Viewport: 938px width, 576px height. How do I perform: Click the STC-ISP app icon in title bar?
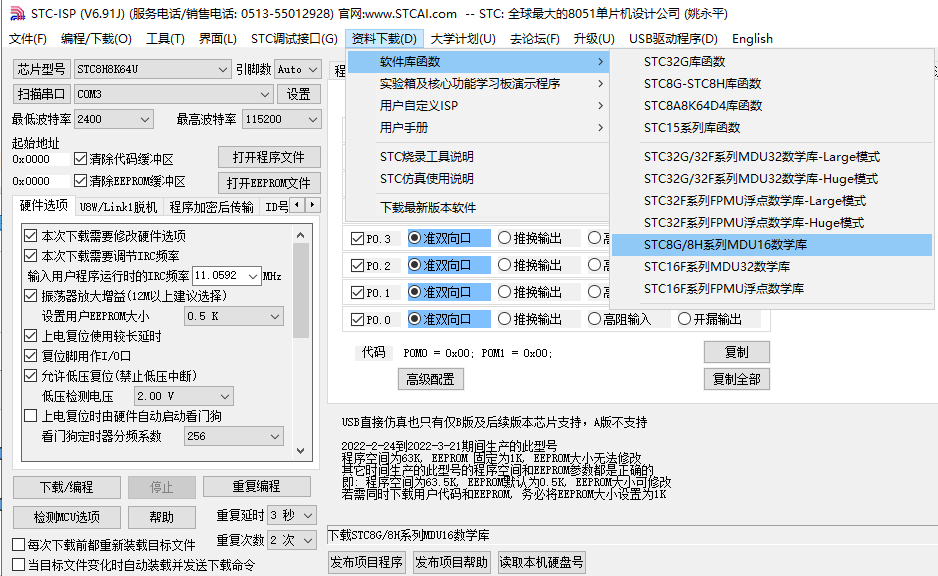[17, 13]
